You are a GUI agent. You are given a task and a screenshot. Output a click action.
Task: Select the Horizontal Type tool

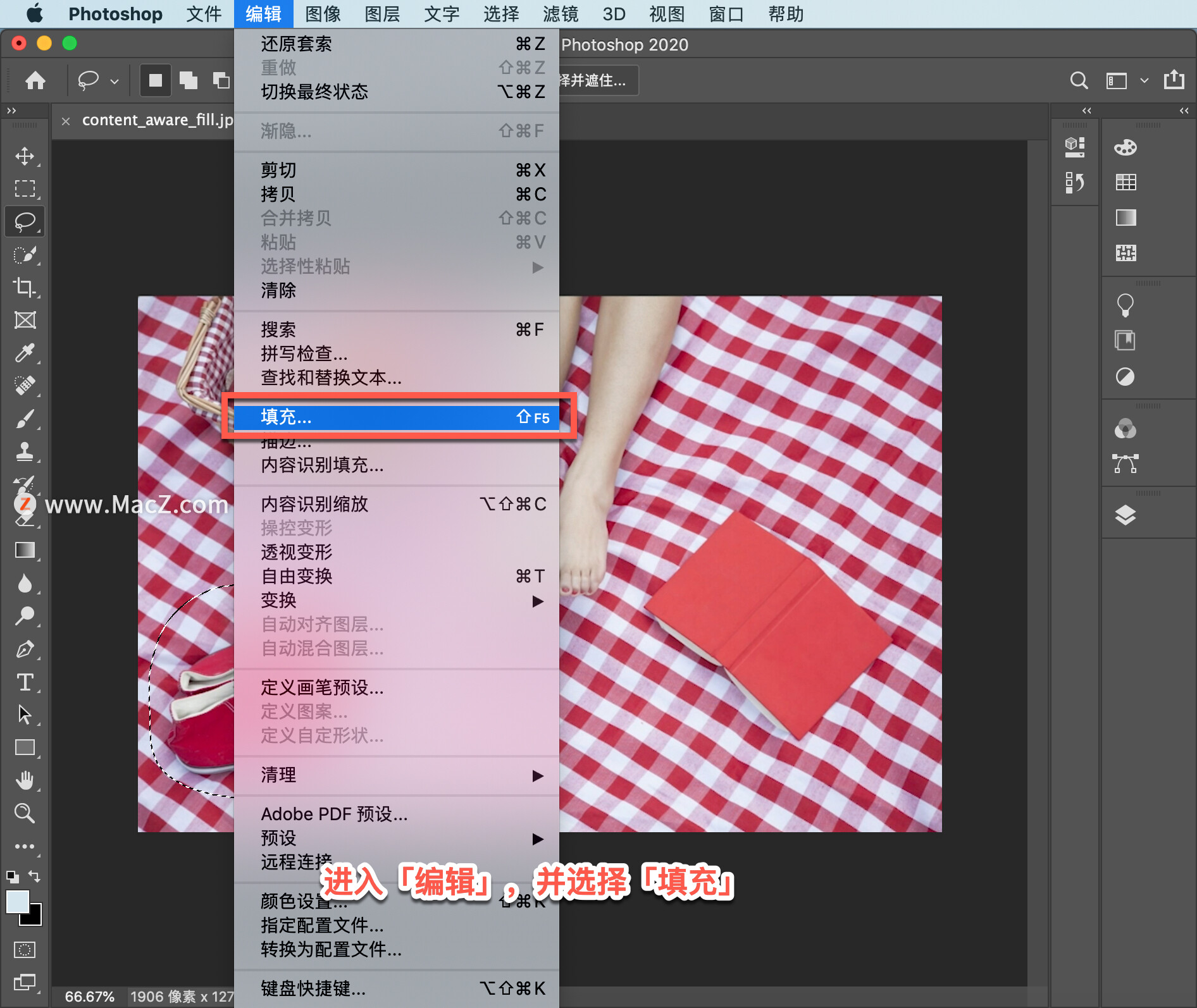[25, 682]
